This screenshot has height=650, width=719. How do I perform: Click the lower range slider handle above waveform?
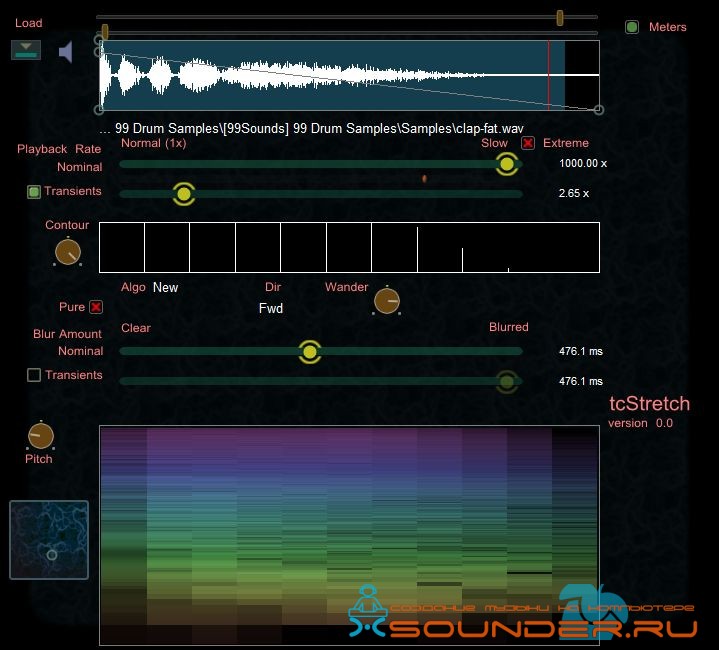click(105, 32)
